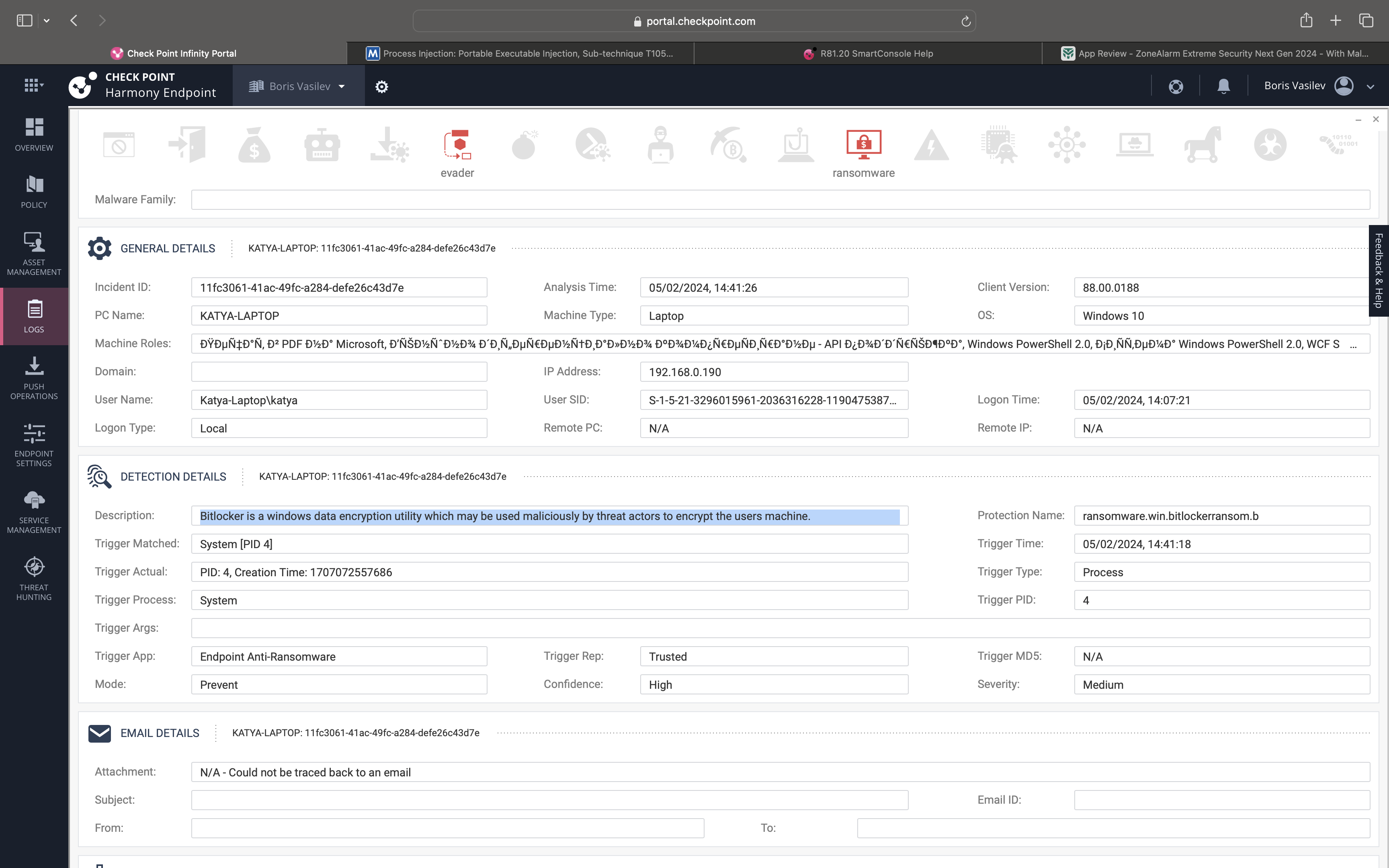Click the evader malware type icon
Viewport: 1389px width, 868px height.
coord(457,145)
